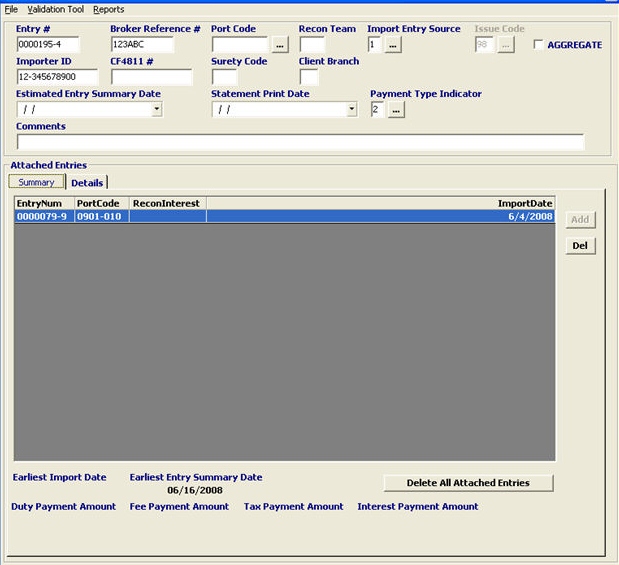Open the Reports menu
The width and height of the screenshot is (619, 565).
coord(109,9)
